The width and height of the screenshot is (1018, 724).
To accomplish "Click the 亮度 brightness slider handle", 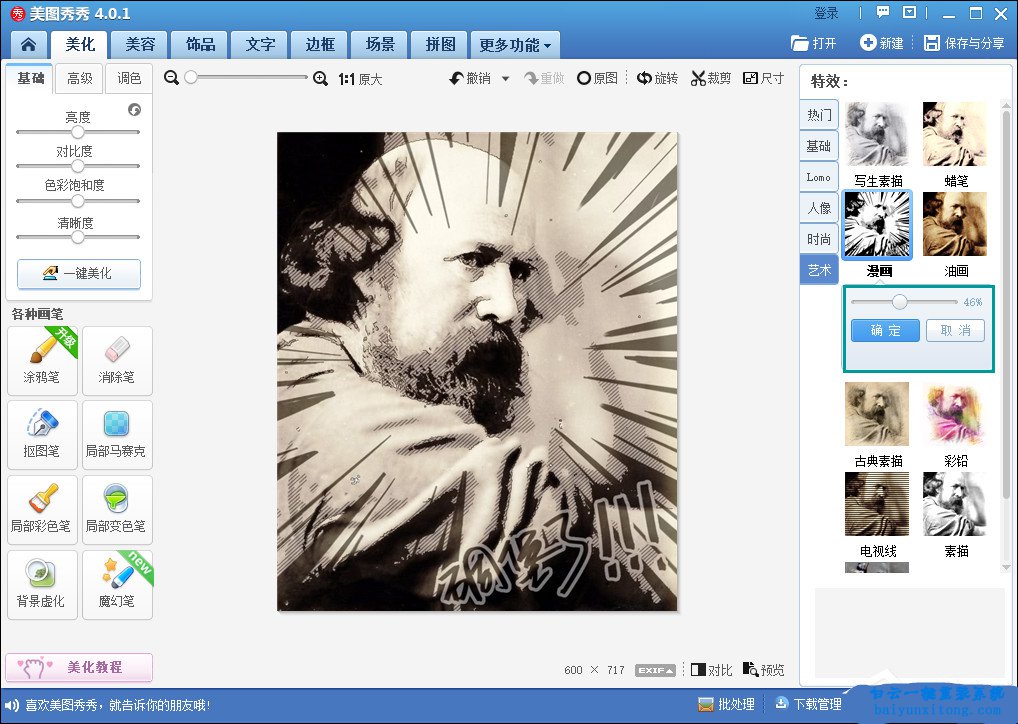I will tap(78, 132).
